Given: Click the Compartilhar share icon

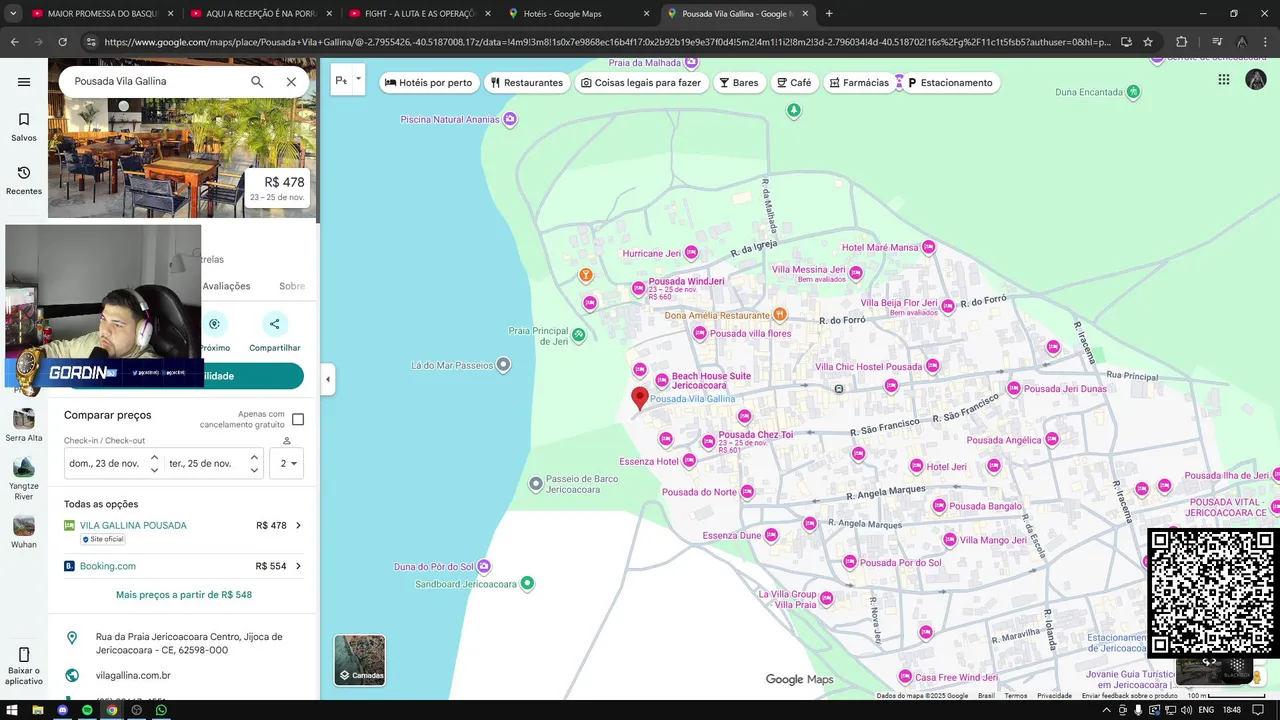Looking at the screenshot, I should pos(274,324).
